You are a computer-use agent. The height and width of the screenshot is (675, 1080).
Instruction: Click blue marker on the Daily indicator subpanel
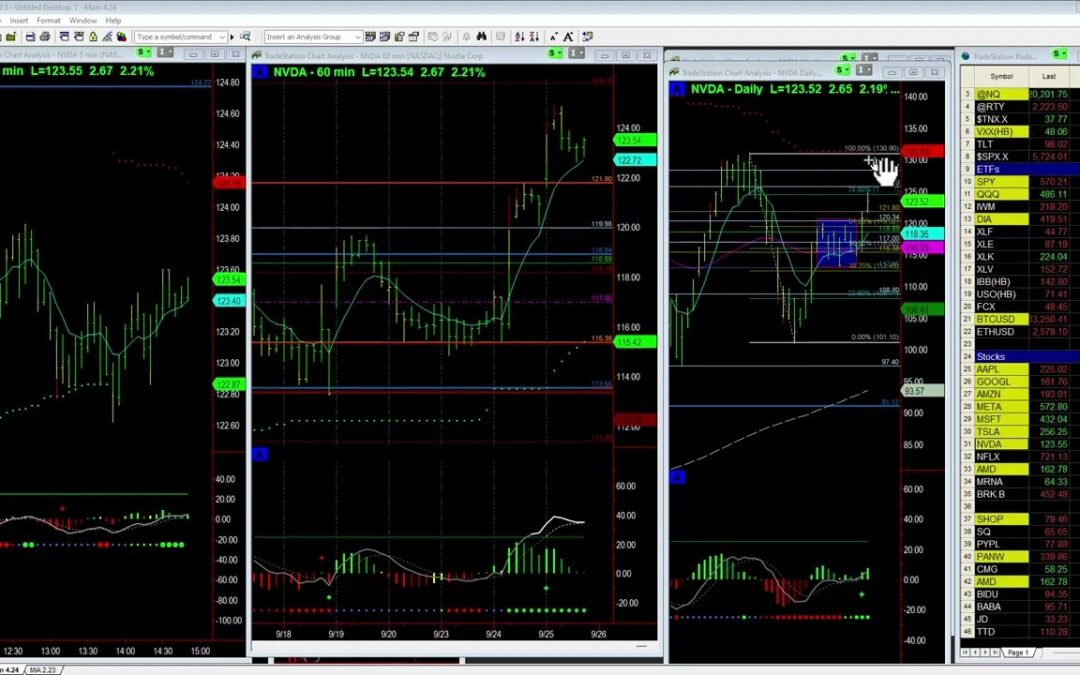[677, 477]
